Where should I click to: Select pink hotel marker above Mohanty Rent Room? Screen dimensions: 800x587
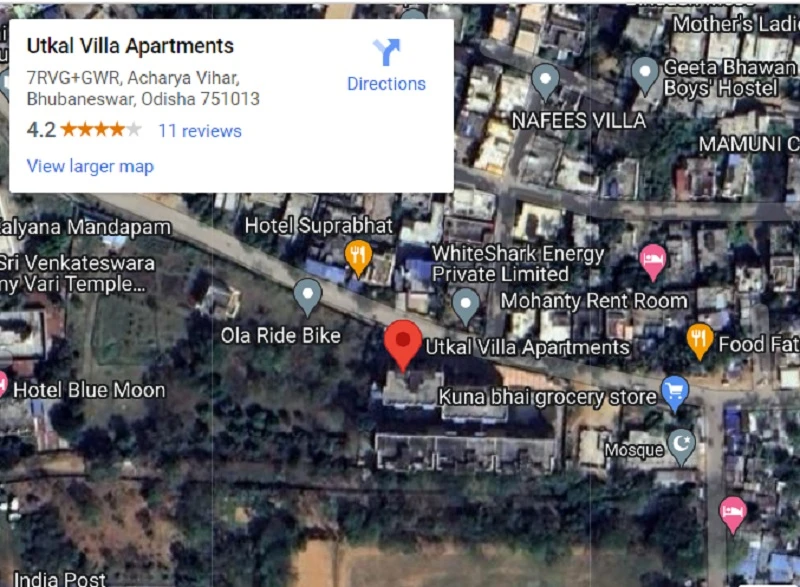(653, 262)
